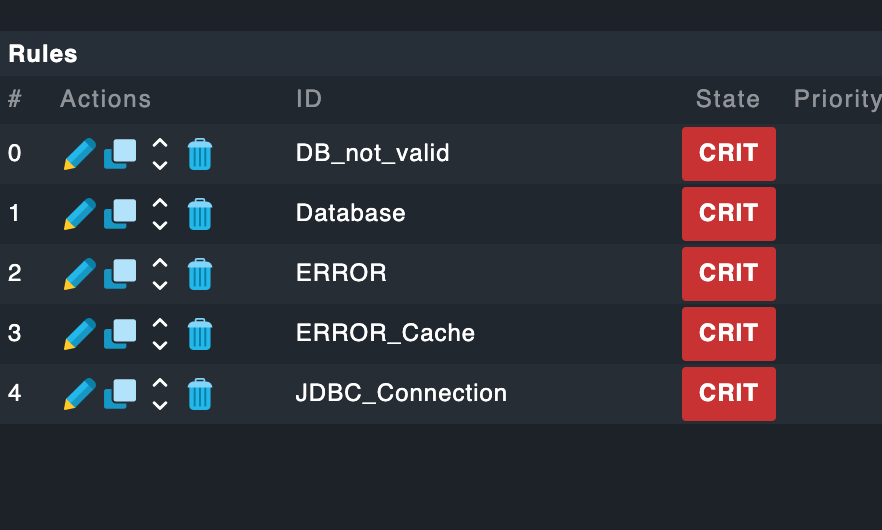Screen dimensions: 882x530
Task: Duplicate the Database rule
Action: [120, 214]
